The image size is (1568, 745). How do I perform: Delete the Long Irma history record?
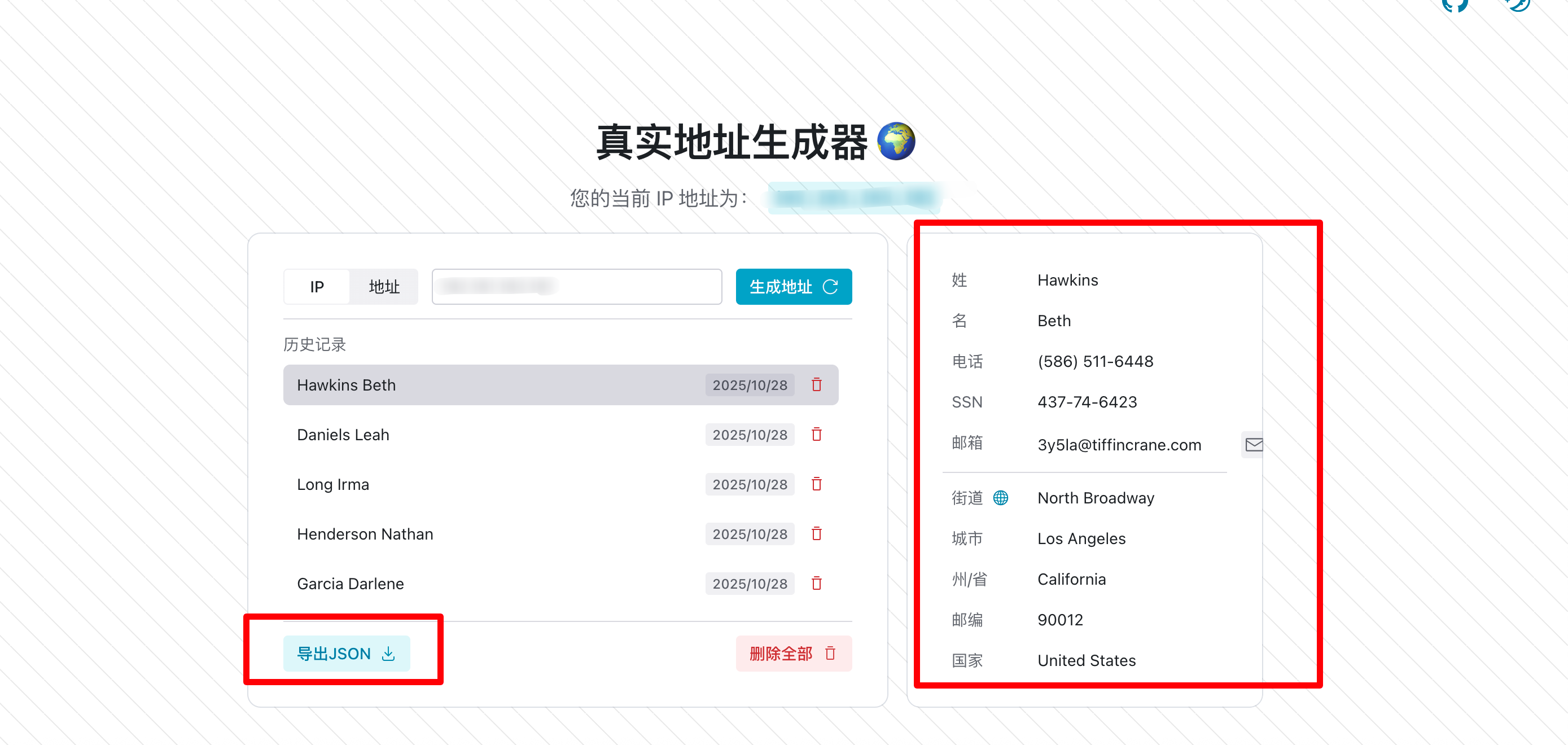point(816,484)
